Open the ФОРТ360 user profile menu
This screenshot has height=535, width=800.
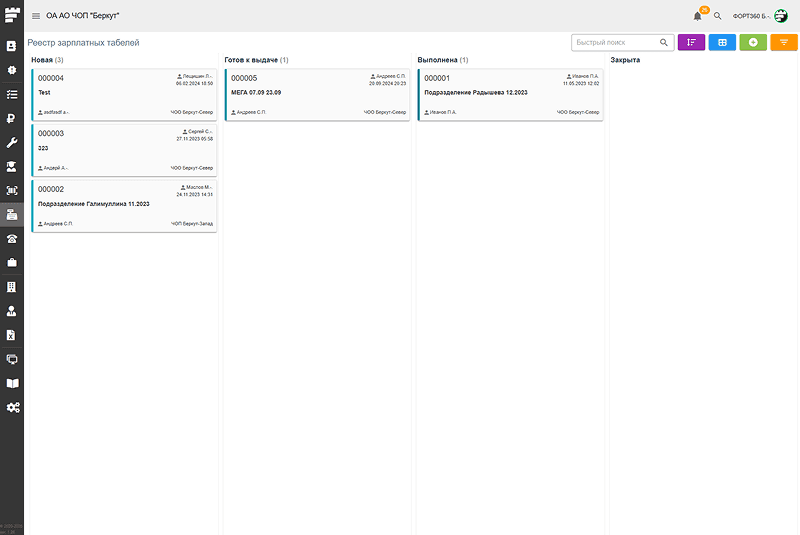point(760,16)
